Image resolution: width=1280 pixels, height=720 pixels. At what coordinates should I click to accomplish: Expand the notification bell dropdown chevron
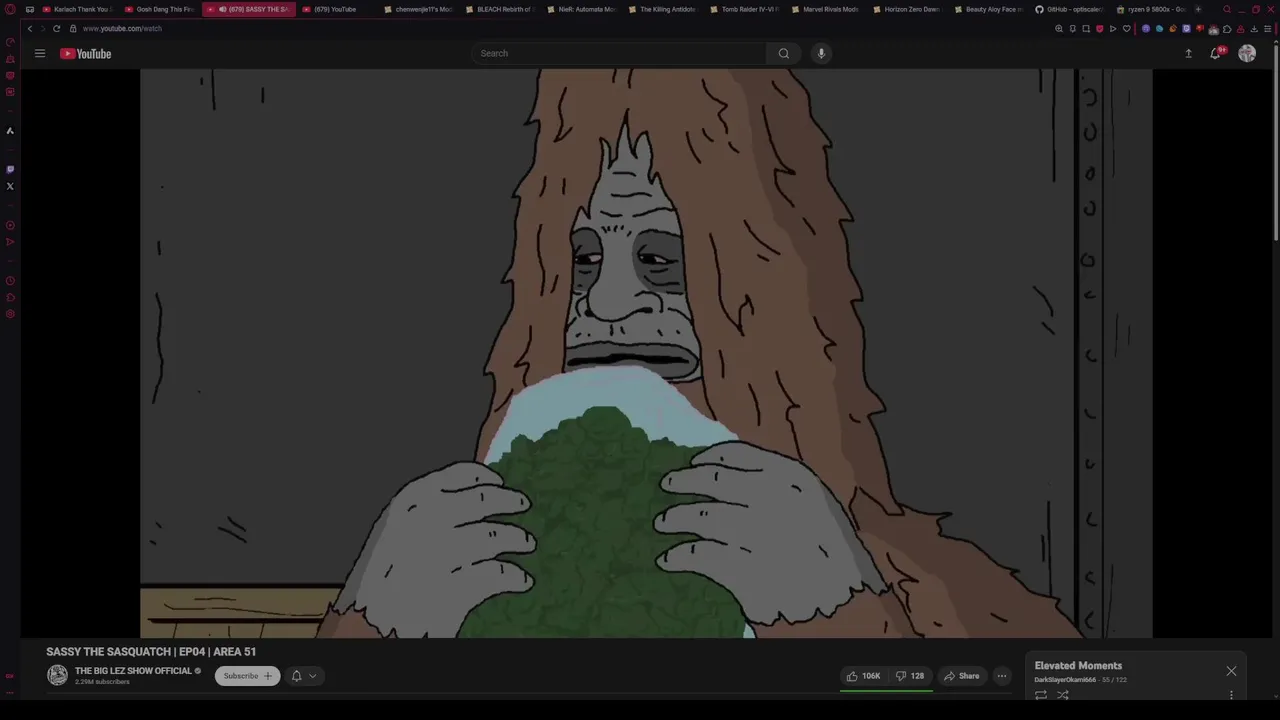[x=313, y=676]
